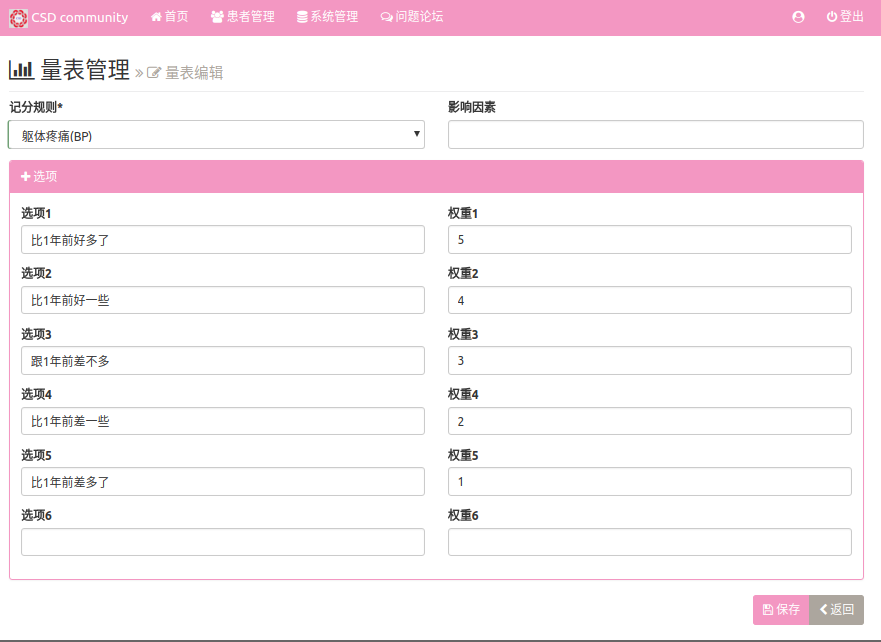Image resolution: width=881 pixels, height=642 pixels.
Task: Log out using 登出 link
Action: (x=845, y=17)
